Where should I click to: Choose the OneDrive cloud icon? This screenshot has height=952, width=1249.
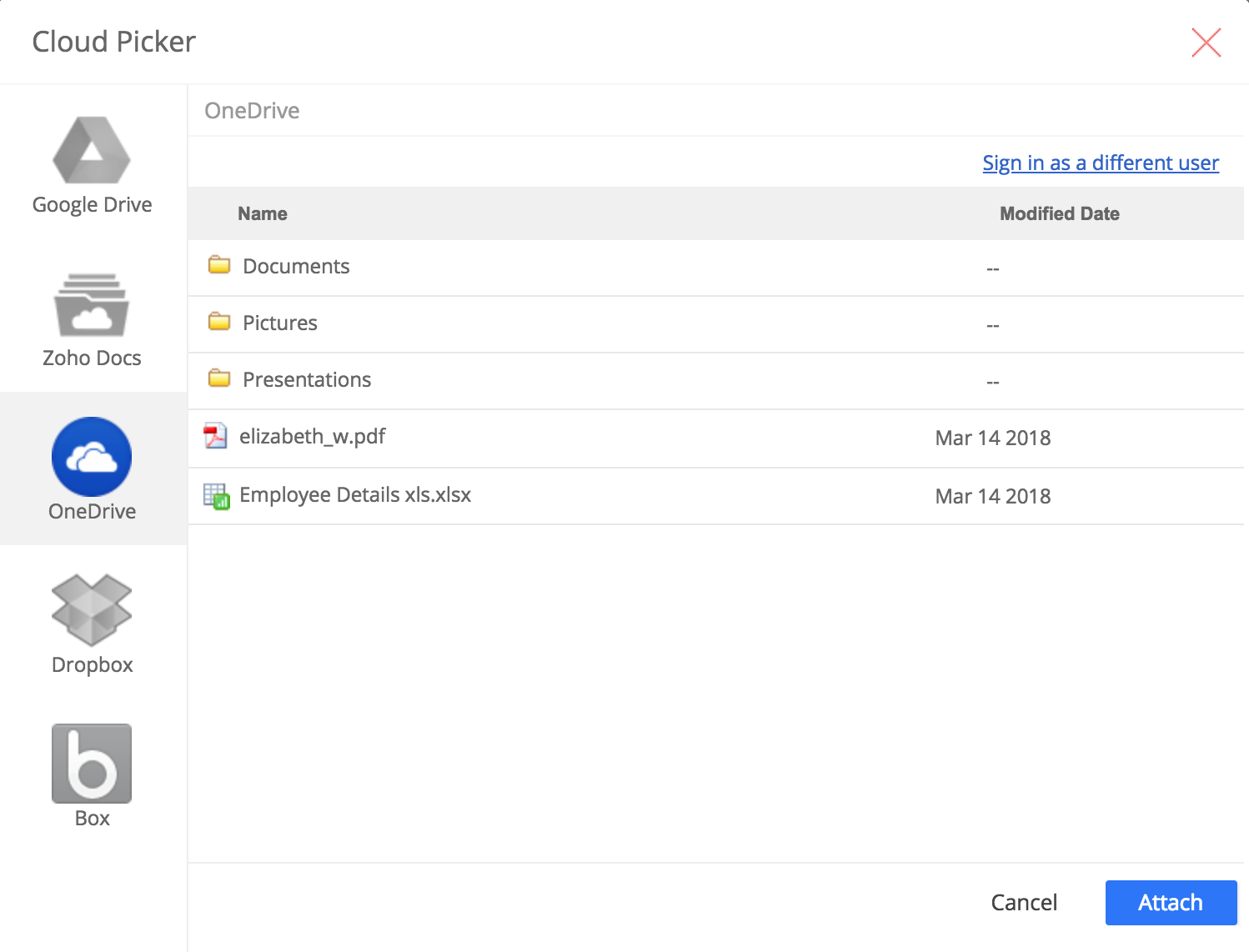tap(92, 457)
